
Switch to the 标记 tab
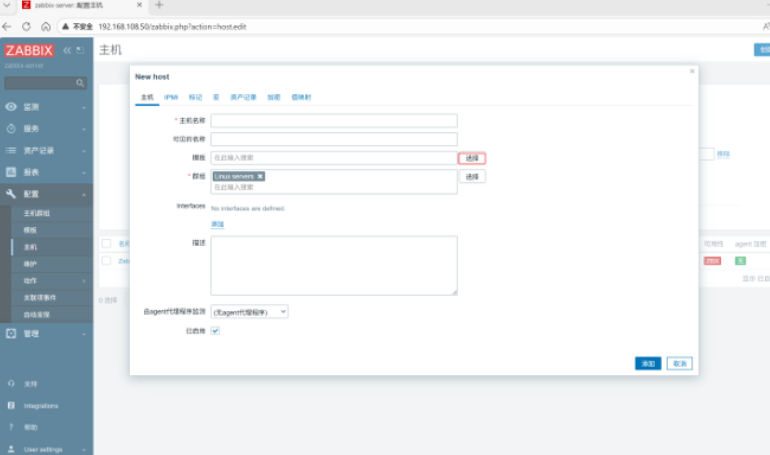pos(195,97)
